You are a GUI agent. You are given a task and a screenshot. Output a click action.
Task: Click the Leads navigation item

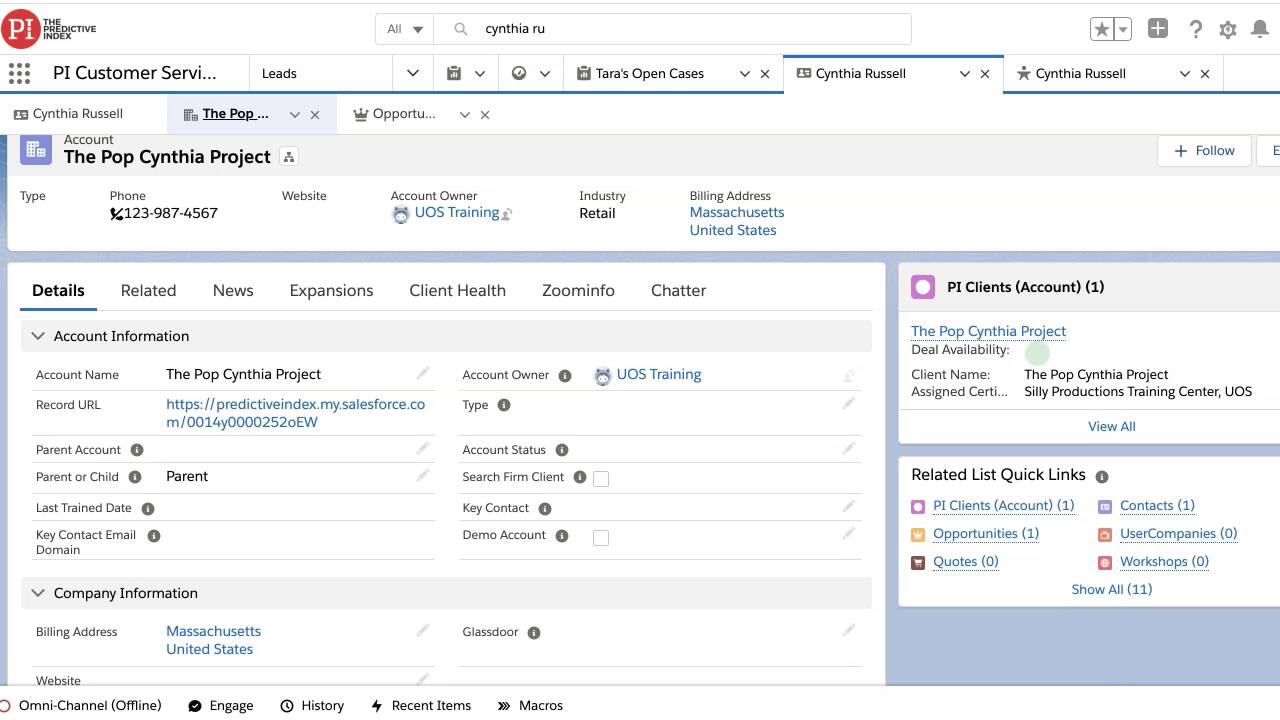point(279,73)
